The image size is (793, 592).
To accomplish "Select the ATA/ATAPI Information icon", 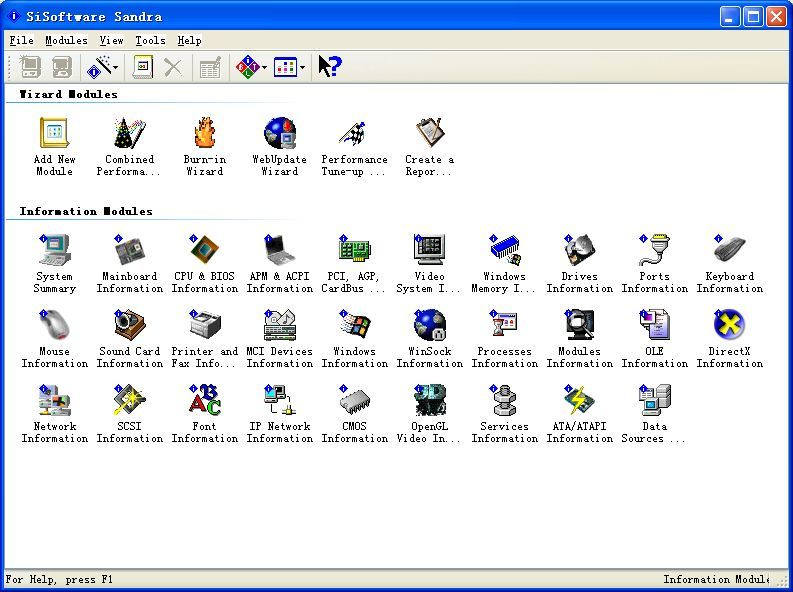I will pyautogui.click(x=579, y=400).
